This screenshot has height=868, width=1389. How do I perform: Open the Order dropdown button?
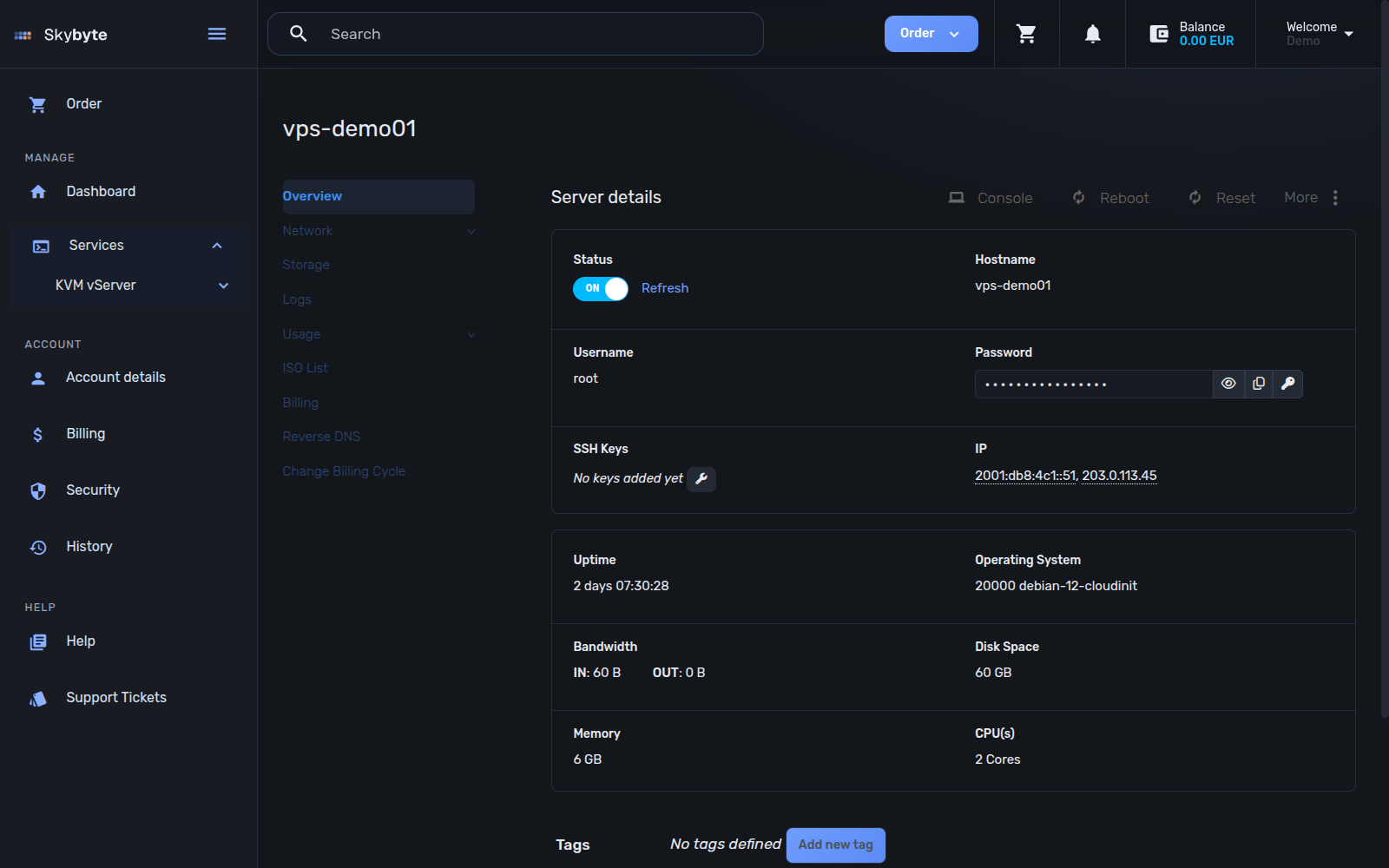pos(931,34)
